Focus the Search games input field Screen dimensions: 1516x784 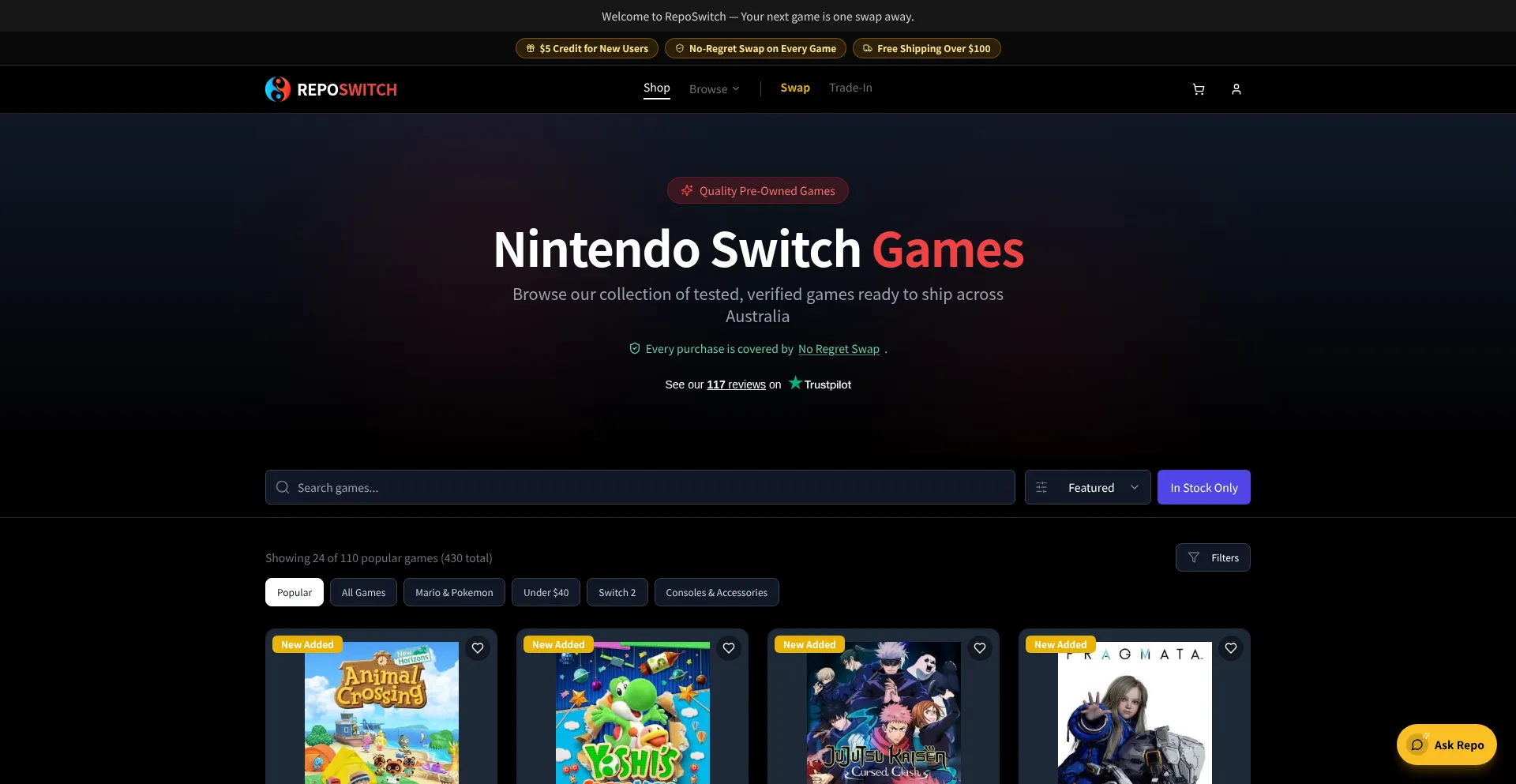pos(640,487)
